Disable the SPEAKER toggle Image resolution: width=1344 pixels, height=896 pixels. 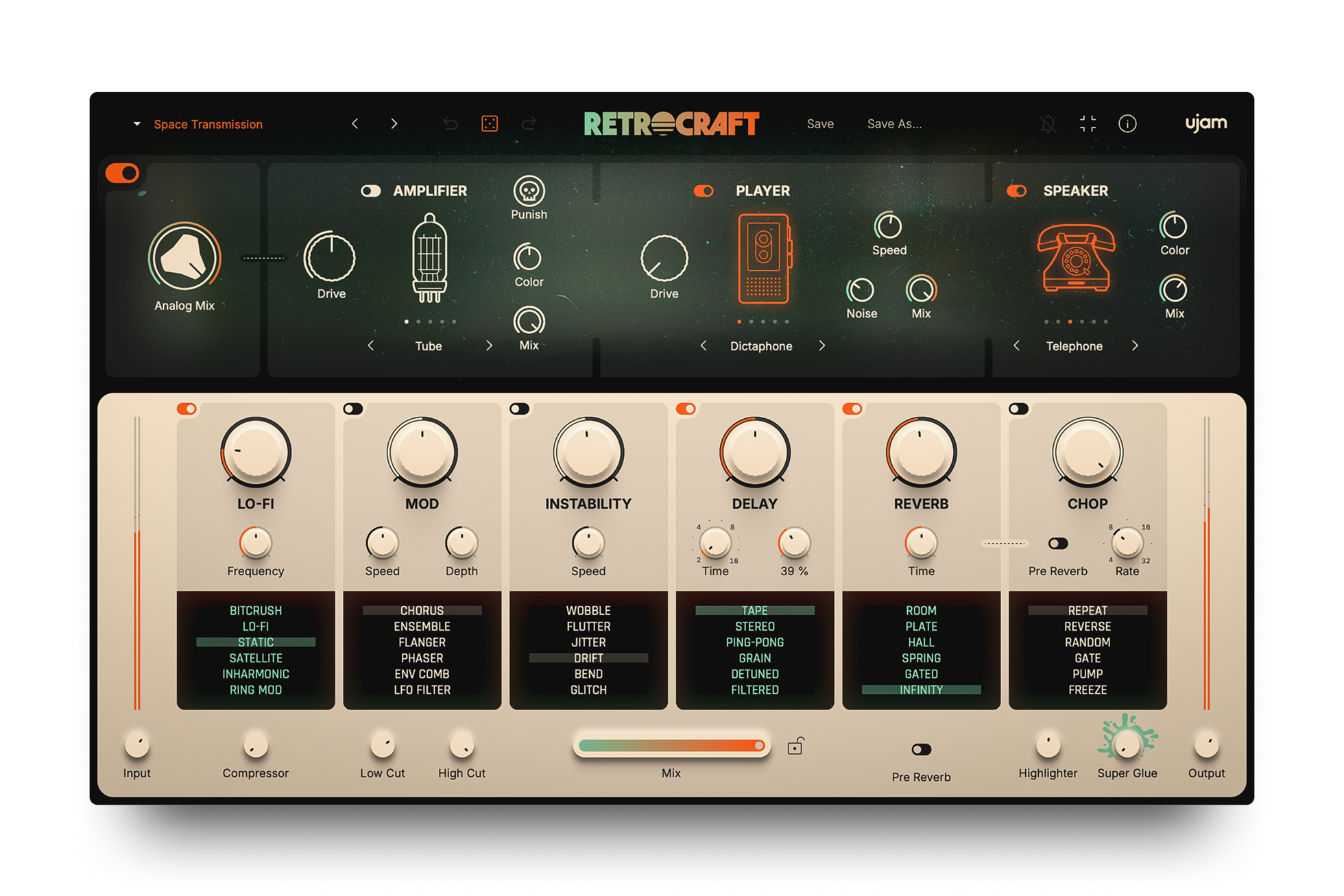(x=1017, y=191)
